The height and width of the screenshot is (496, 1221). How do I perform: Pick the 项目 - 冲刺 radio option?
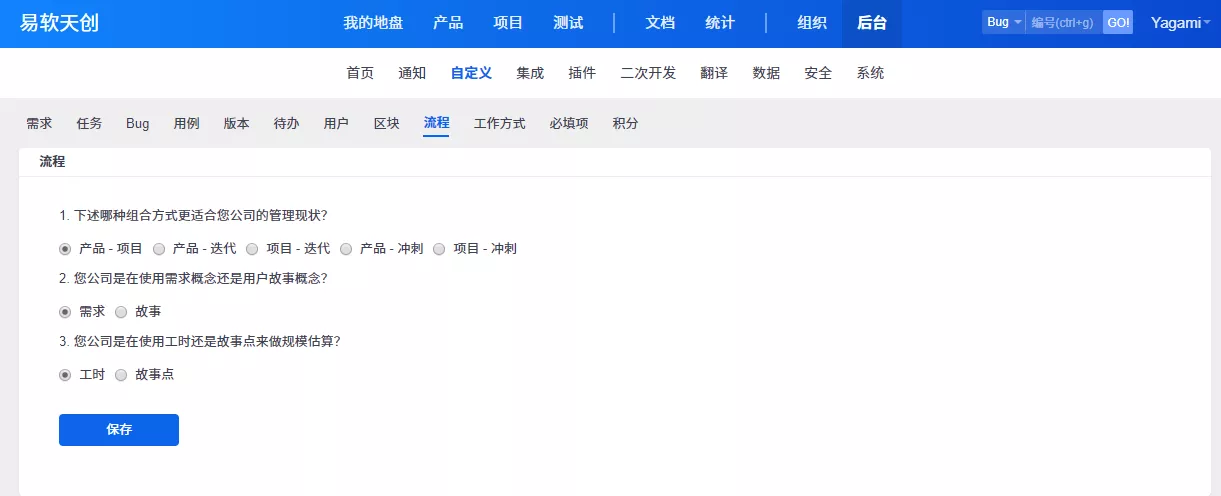[439, 248]
